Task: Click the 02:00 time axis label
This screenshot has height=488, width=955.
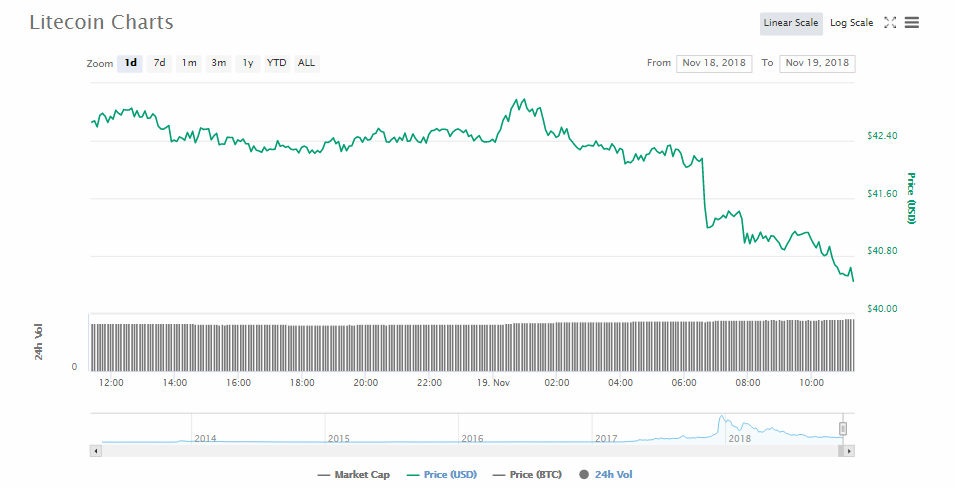Action: coord(557,383)
